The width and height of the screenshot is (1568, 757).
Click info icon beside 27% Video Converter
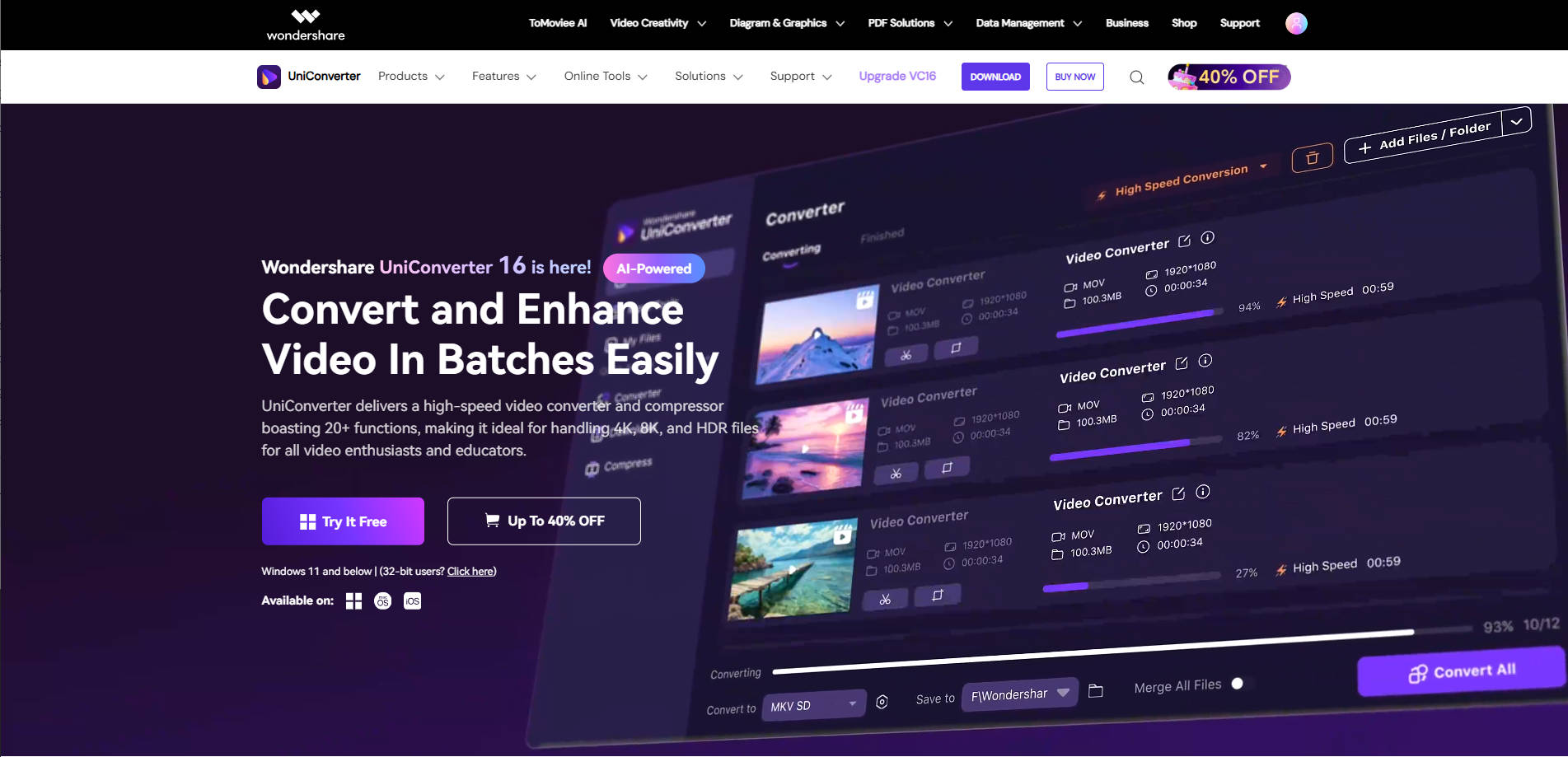(x=1202, y=492)
